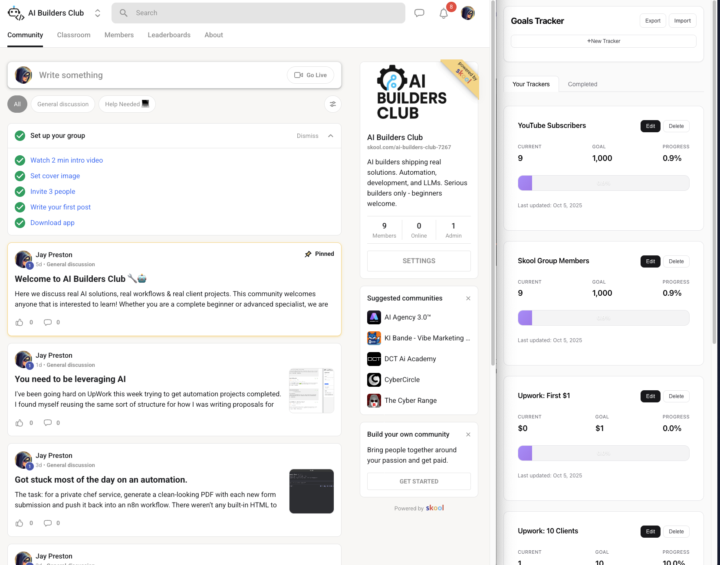The height and width of the screenshot is (565, 720).
Task: Collapse the Set up your group panel
Action: pos(331,136)
